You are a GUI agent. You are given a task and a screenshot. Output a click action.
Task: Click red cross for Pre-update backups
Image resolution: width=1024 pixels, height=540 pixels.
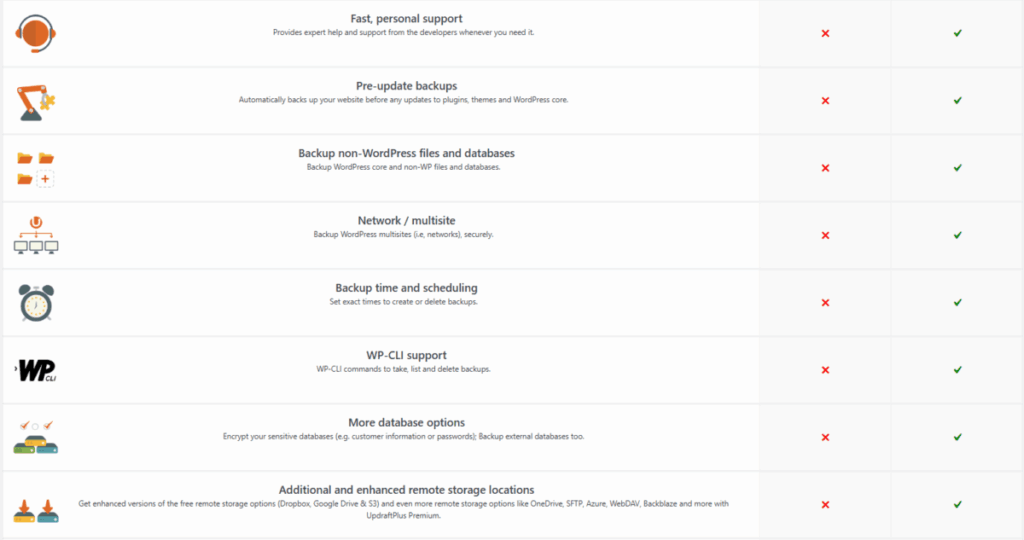click(825, 101)
